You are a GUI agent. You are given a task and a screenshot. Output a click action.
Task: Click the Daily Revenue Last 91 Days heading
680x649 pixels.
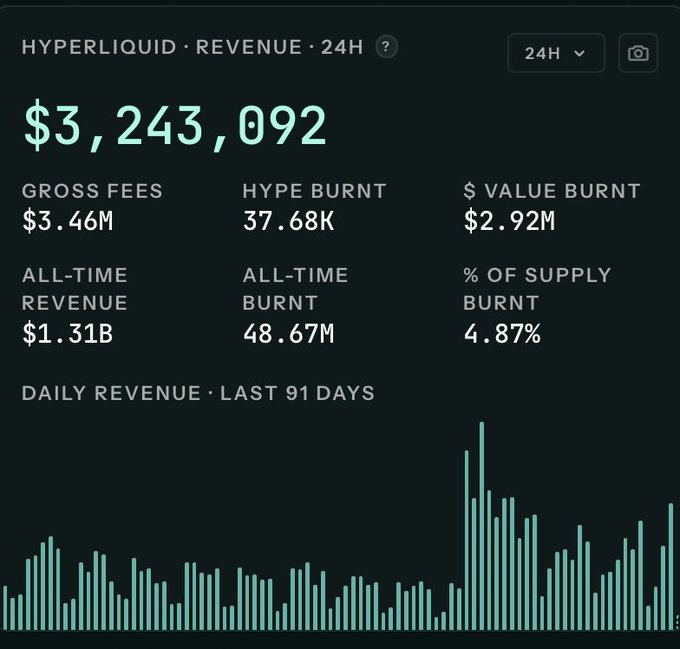click(198, 393)
